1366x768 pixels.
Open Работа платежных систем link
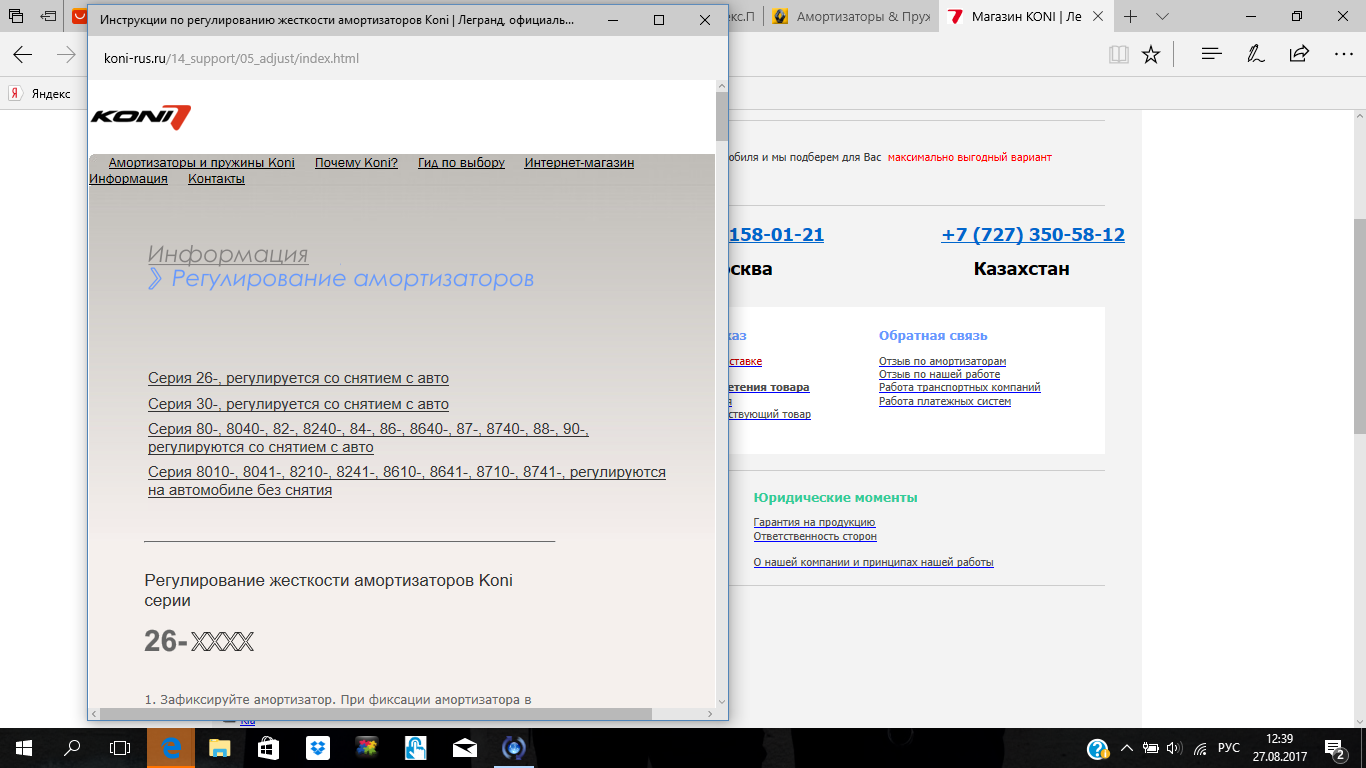pos(945,401)
